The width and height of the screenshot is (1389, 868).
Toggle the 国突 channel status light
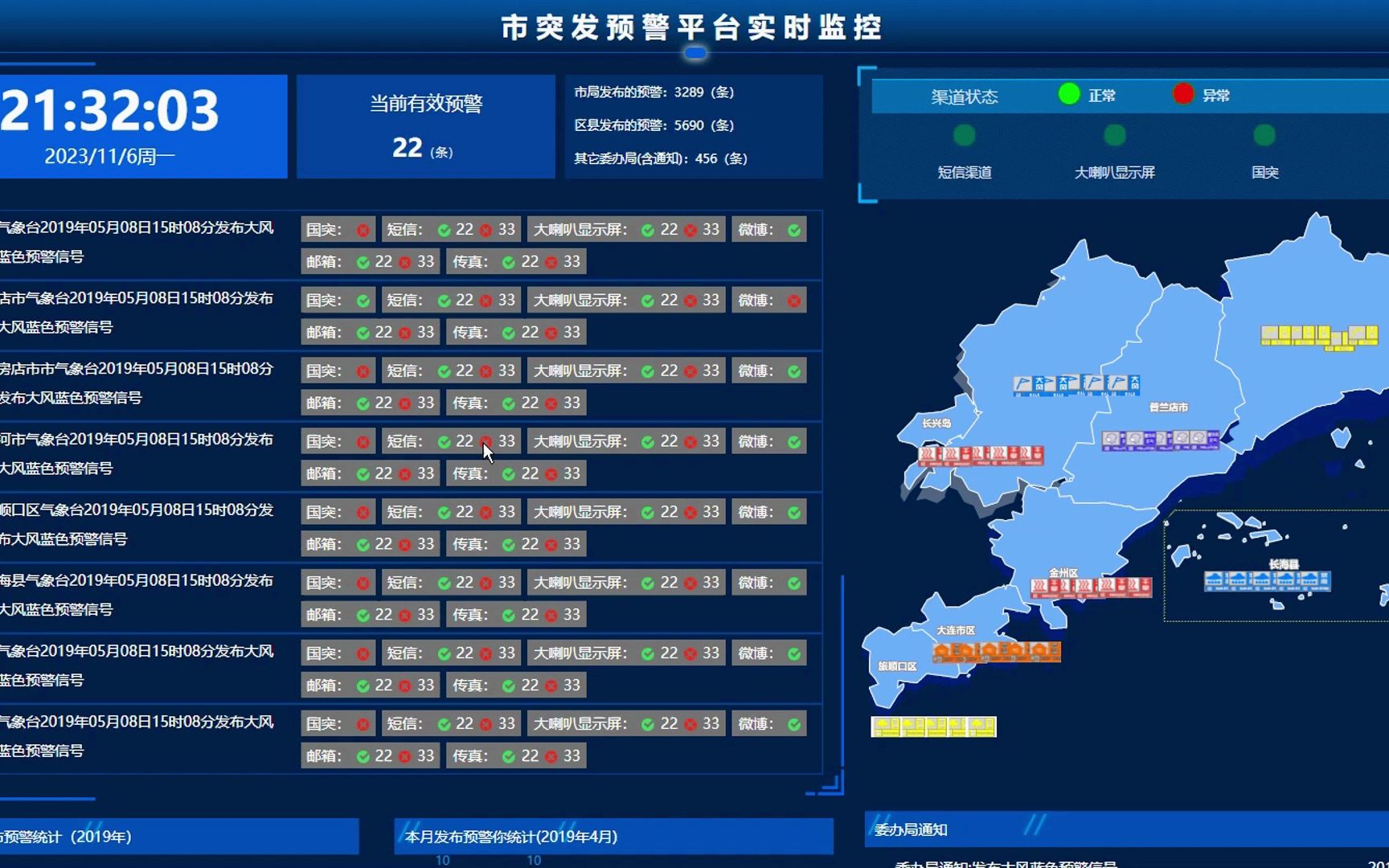[1264, 136]
